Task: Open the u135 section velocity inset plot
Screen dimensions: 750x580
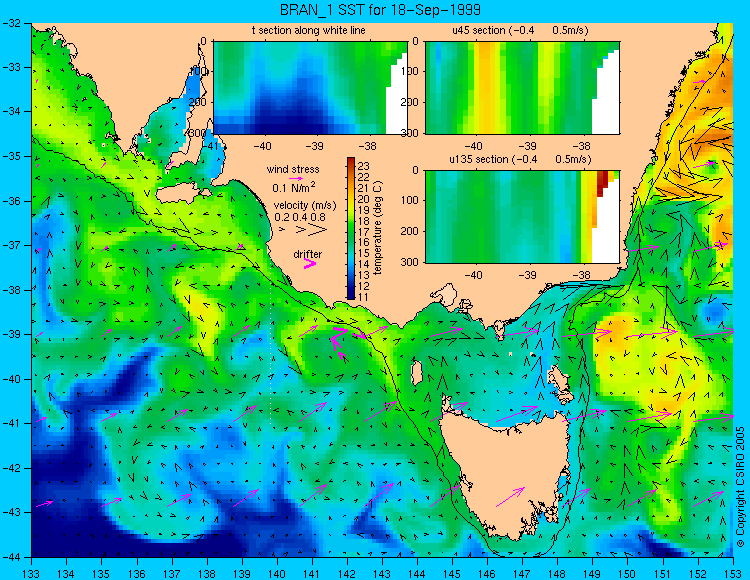Action: point(522,217)
